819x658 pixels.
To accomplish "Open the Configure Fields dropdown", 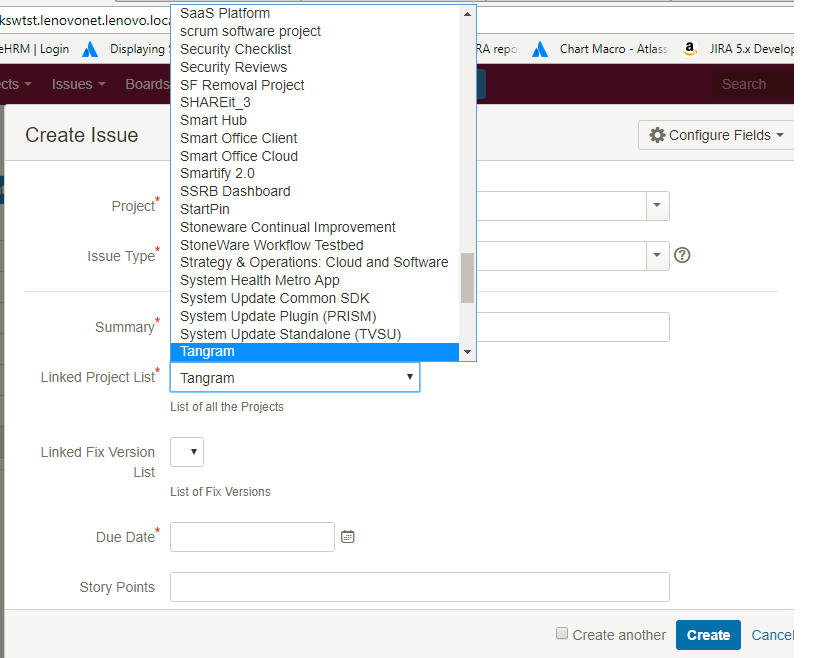I will click(x=716, y=135).
